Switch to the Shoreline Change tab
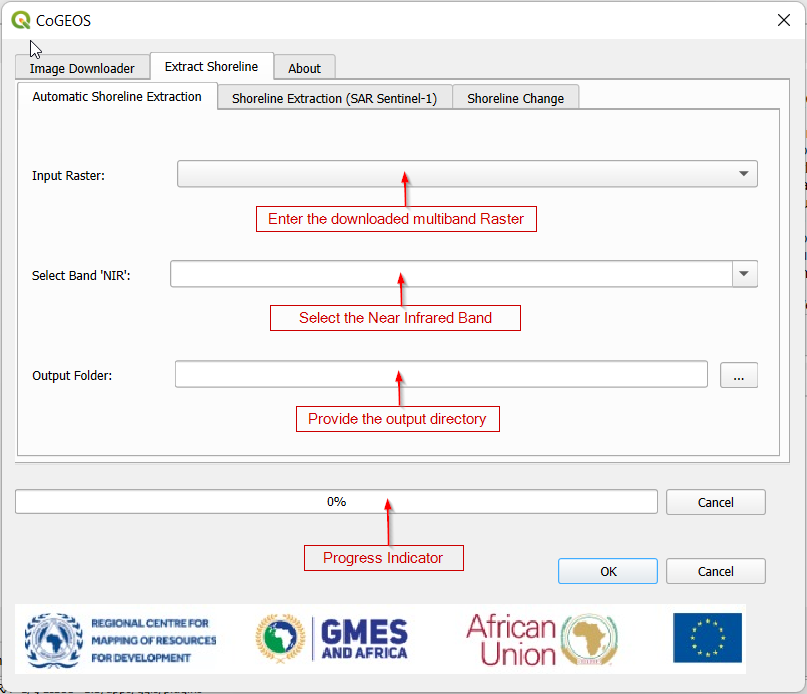 [x=516, y=98]
